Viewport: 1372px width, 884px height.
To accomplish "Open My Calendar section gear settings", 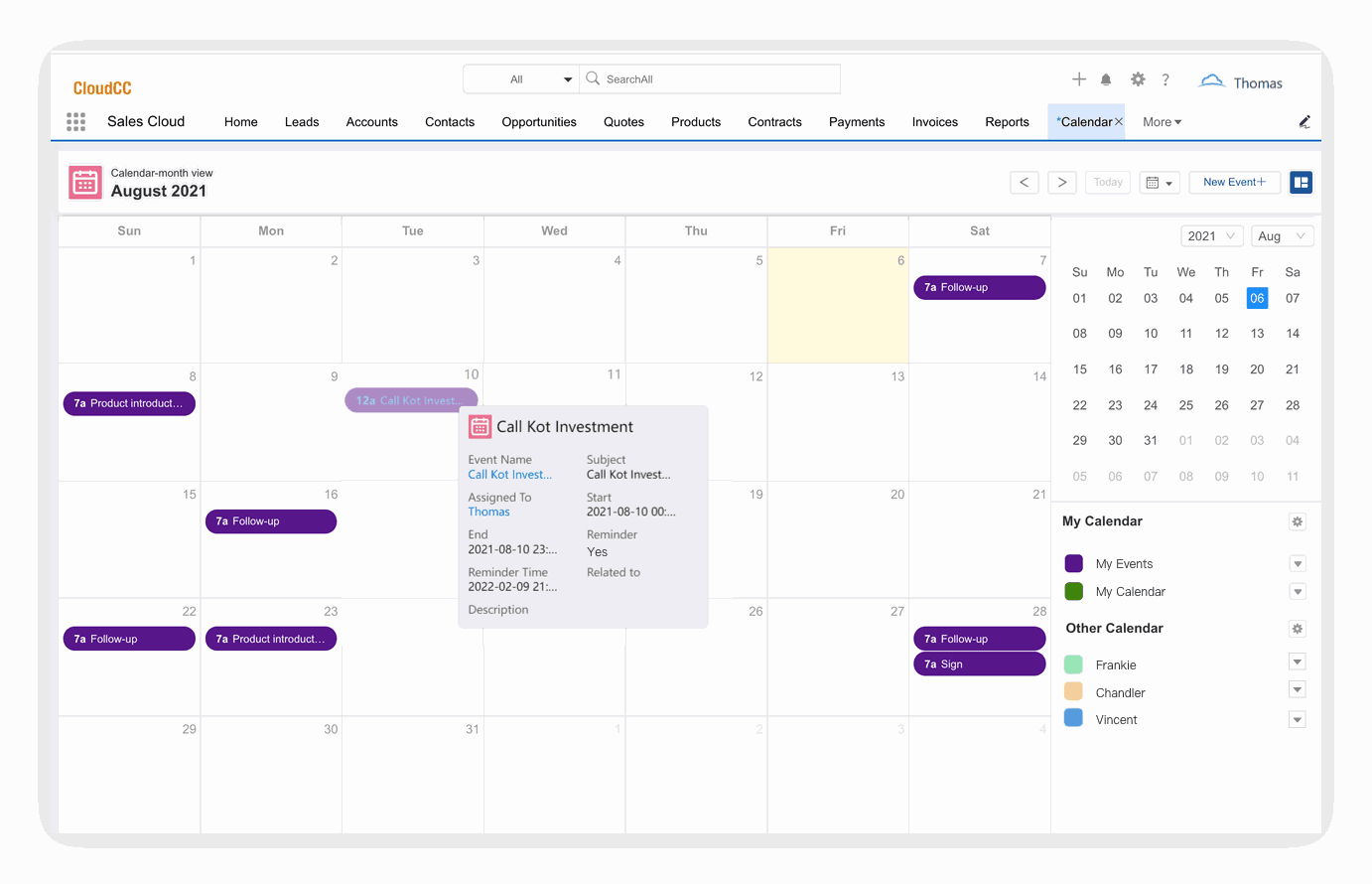I will (x=1297, y=521).
